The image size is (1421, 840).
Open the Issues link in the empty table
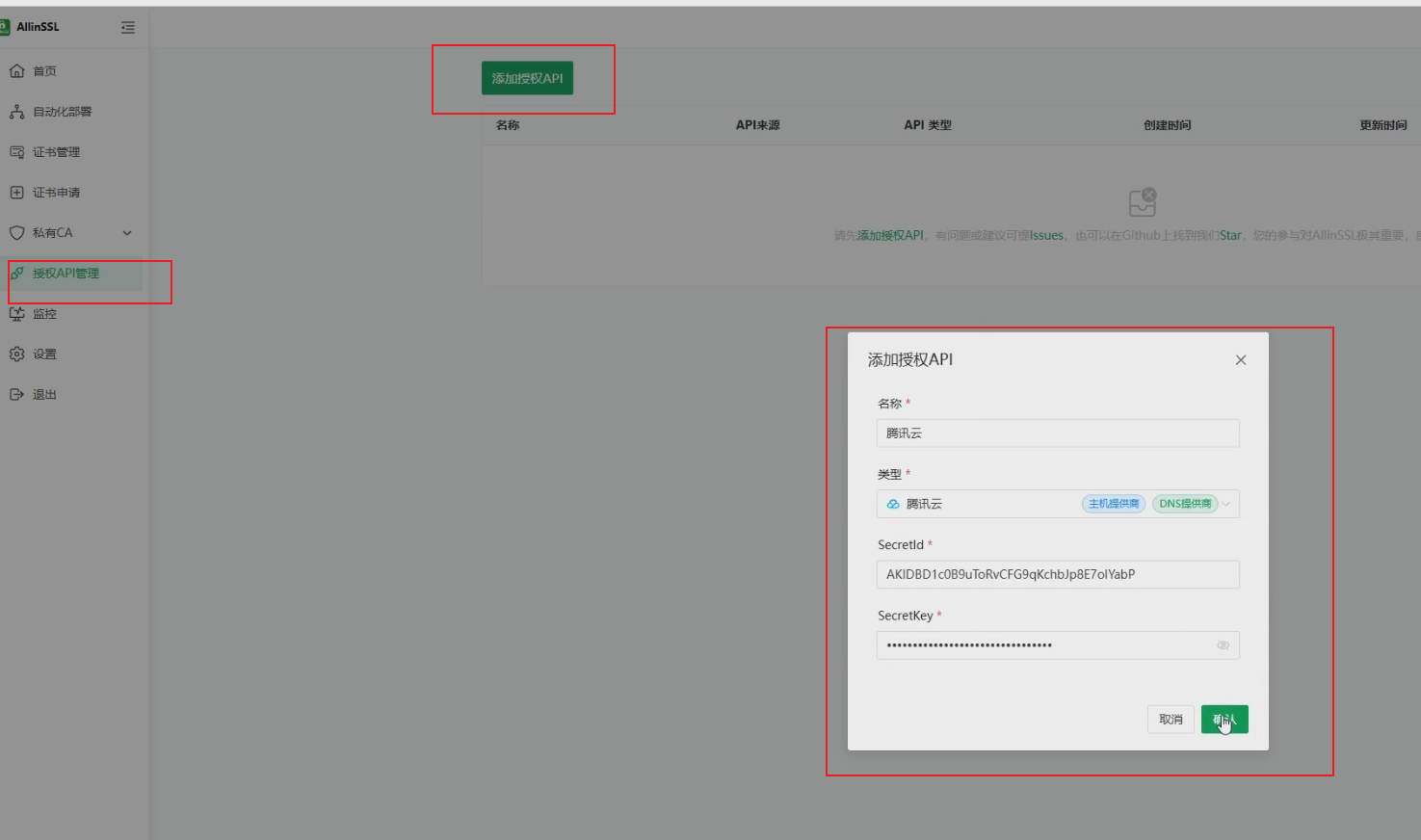1046,236
